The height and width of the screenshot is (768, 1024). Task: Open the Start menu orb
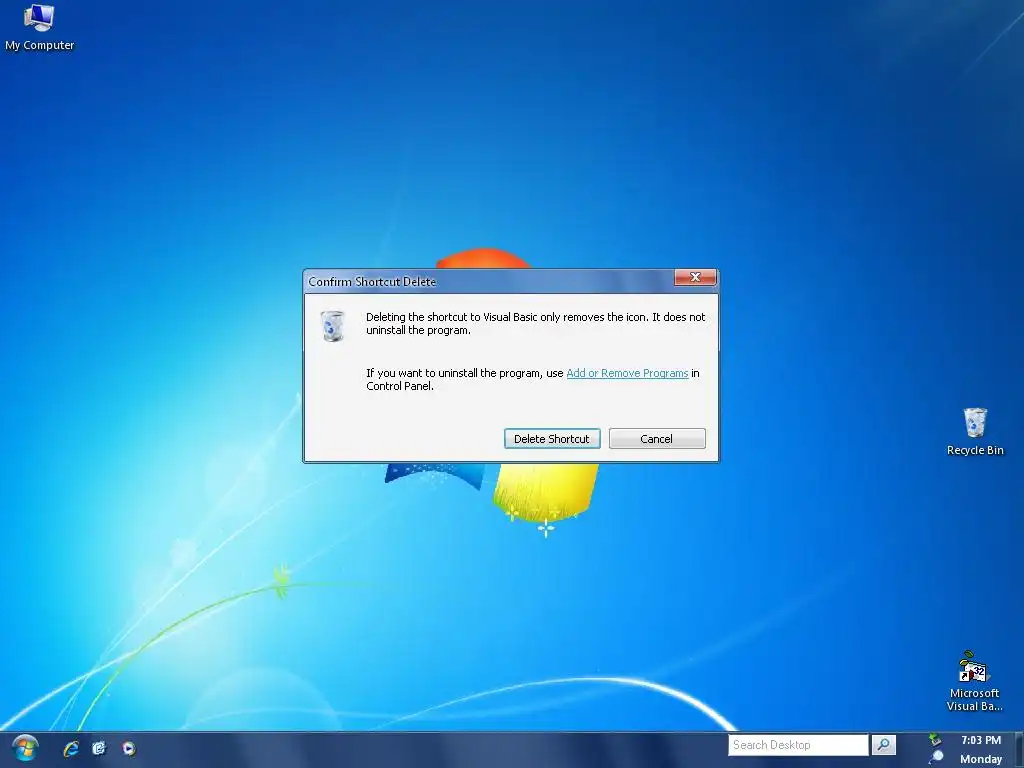click(x=25, y=748)
